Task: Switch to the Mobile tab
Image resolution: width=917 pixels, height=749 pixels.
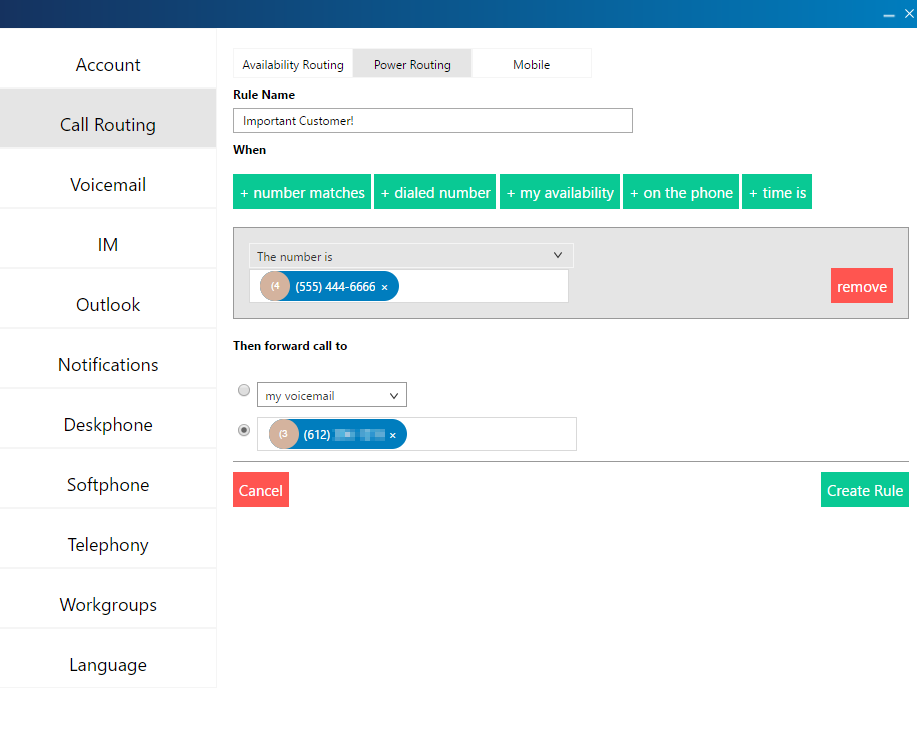Action: tap(532, 64)
